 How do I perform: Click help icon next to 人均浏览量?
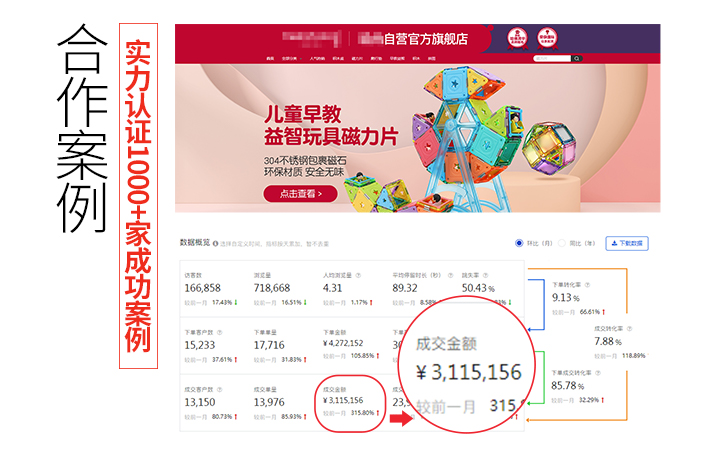click(358, 274)
